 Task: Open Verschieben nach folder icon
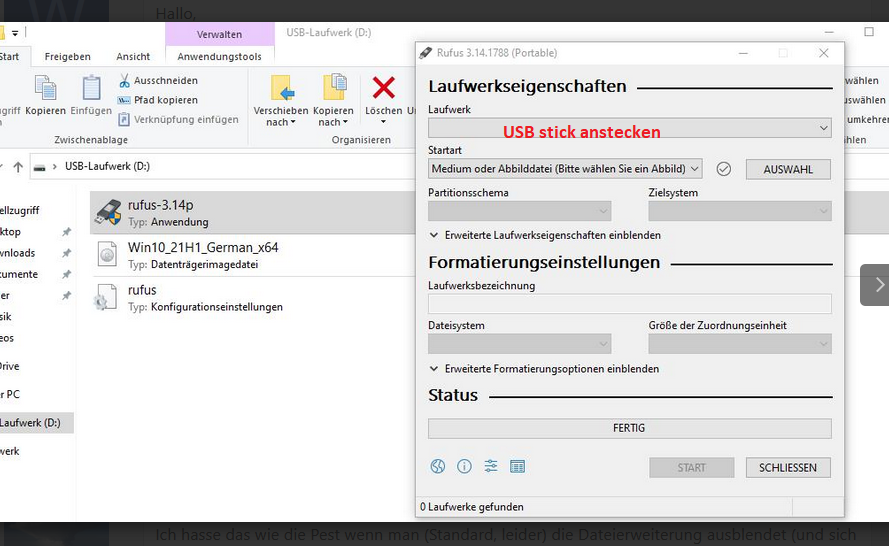(282, 88)
